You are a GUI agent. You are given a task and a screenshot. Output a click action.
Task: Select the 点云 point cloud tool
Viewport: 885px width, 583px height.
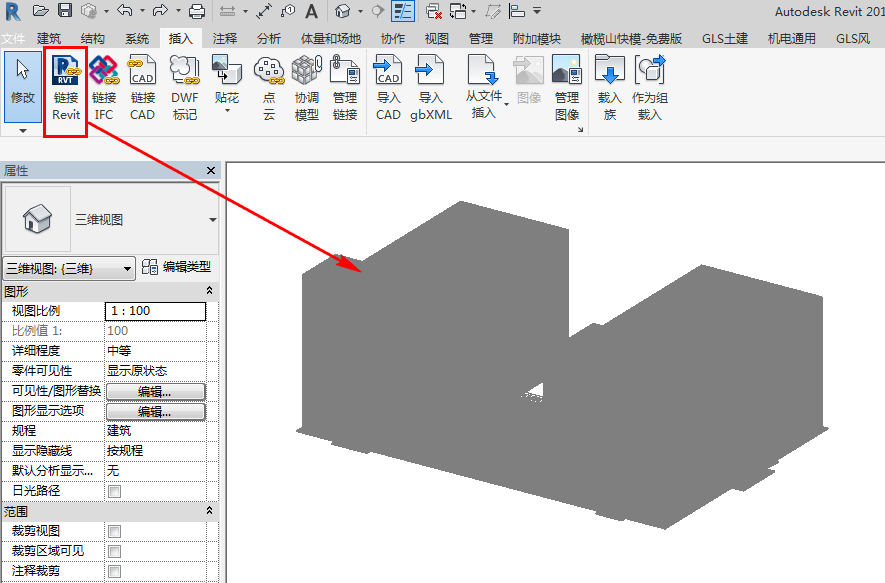point(269,89)
